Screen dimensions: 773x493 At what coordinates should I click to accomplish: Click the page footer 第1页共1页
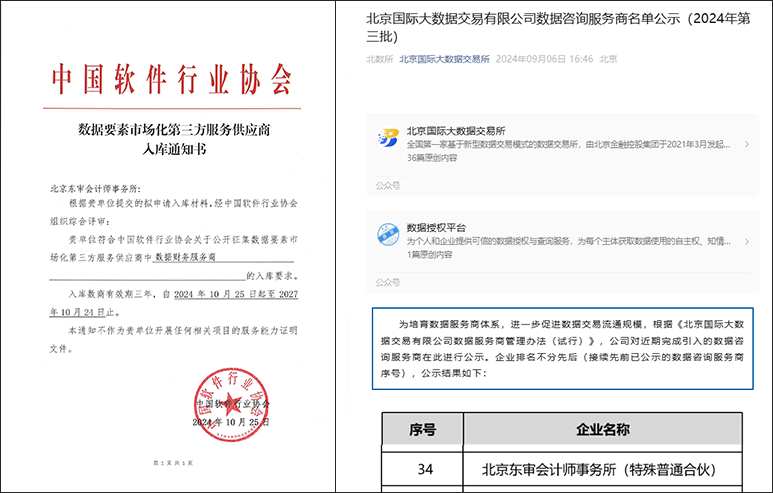point(173,463)
